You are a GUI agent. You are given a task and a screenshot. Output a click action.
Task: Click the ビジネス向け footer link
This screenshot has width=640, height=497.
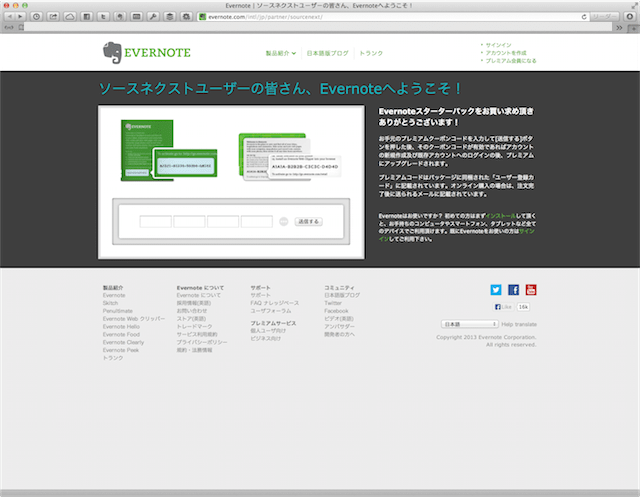coord(266,338)
